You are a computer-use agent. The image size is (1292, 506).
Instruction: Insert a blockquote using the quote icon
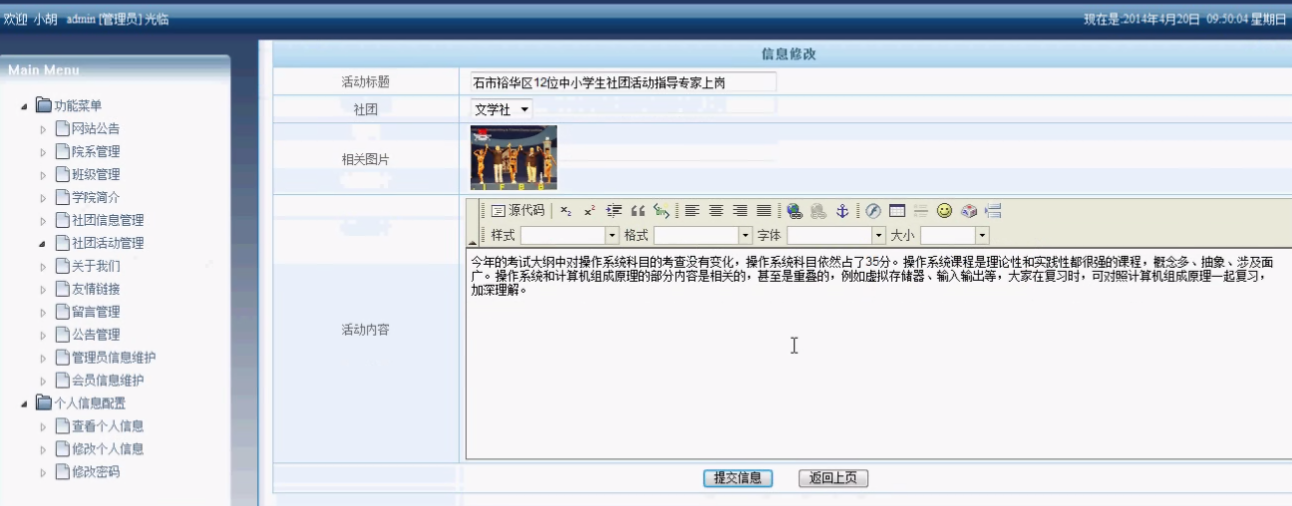tap(637, 211)
